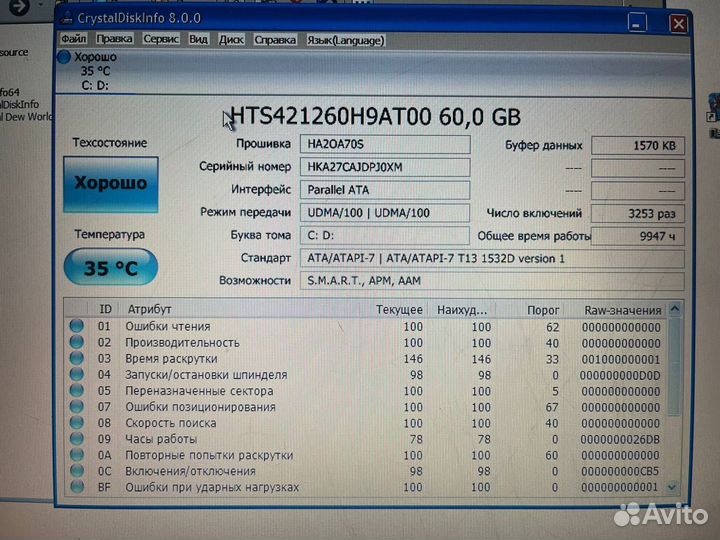The width and height of the screenshot is (720, 540).
Task: Open the Файл menu
Action: click(73, 39)
